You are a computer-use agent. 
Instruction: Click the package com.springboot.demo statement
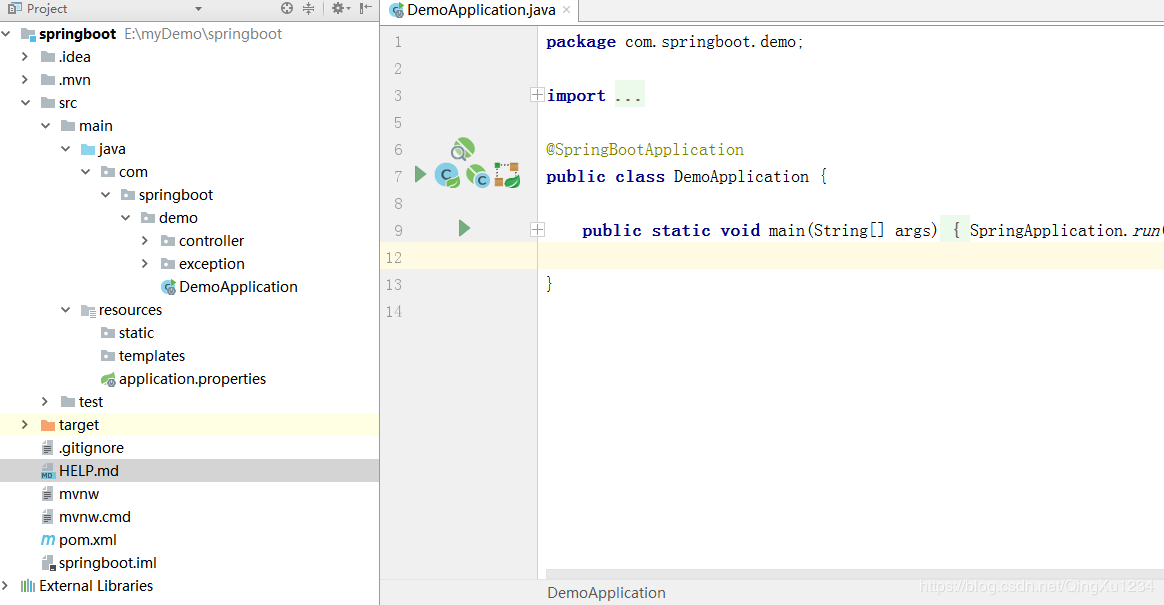point(675,42)
